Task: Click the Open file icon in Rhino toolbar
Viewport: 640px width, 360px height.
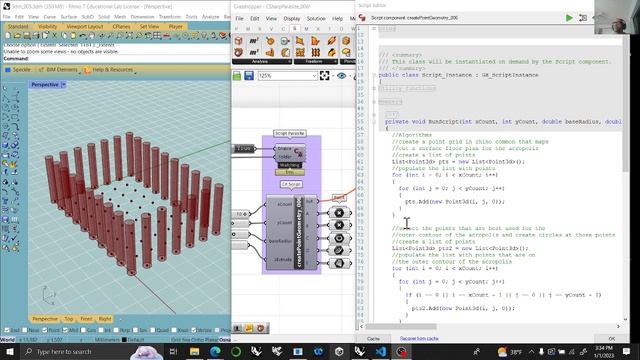Action: [17, 36]
